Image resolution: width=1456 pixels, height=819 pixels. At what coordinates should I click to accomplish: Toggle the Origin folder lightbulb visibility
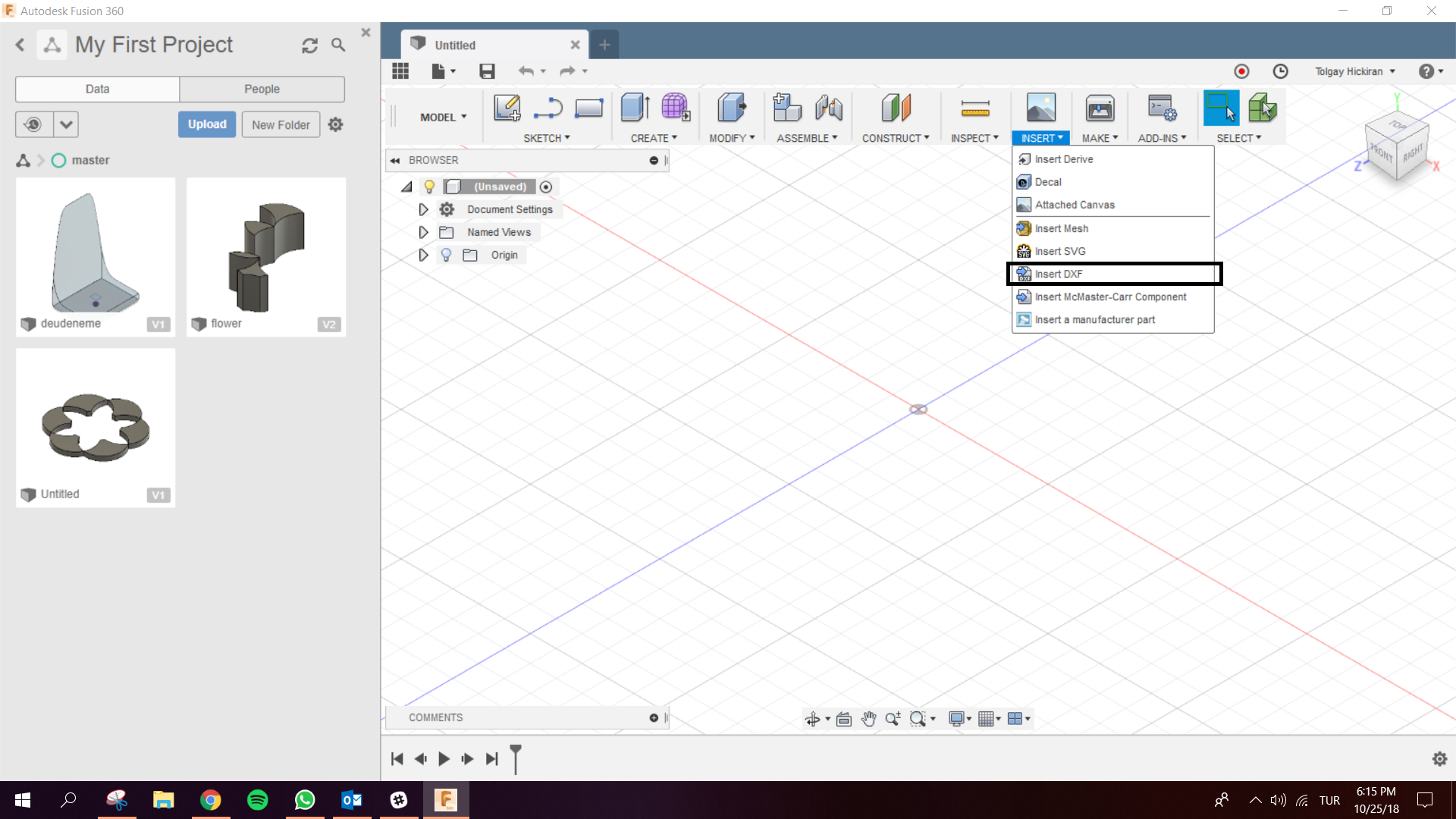pos(446,255)
